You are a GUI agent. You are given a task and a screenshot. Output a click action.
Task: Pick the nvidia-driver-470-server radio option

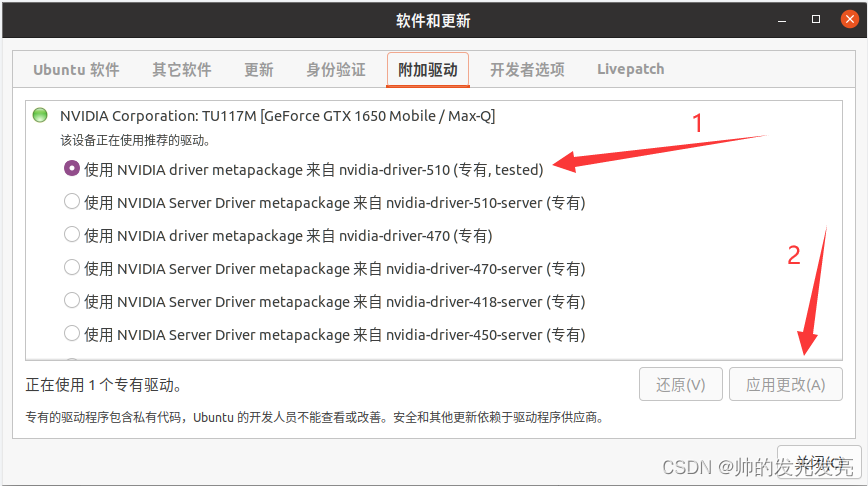(x=72, y=267)
